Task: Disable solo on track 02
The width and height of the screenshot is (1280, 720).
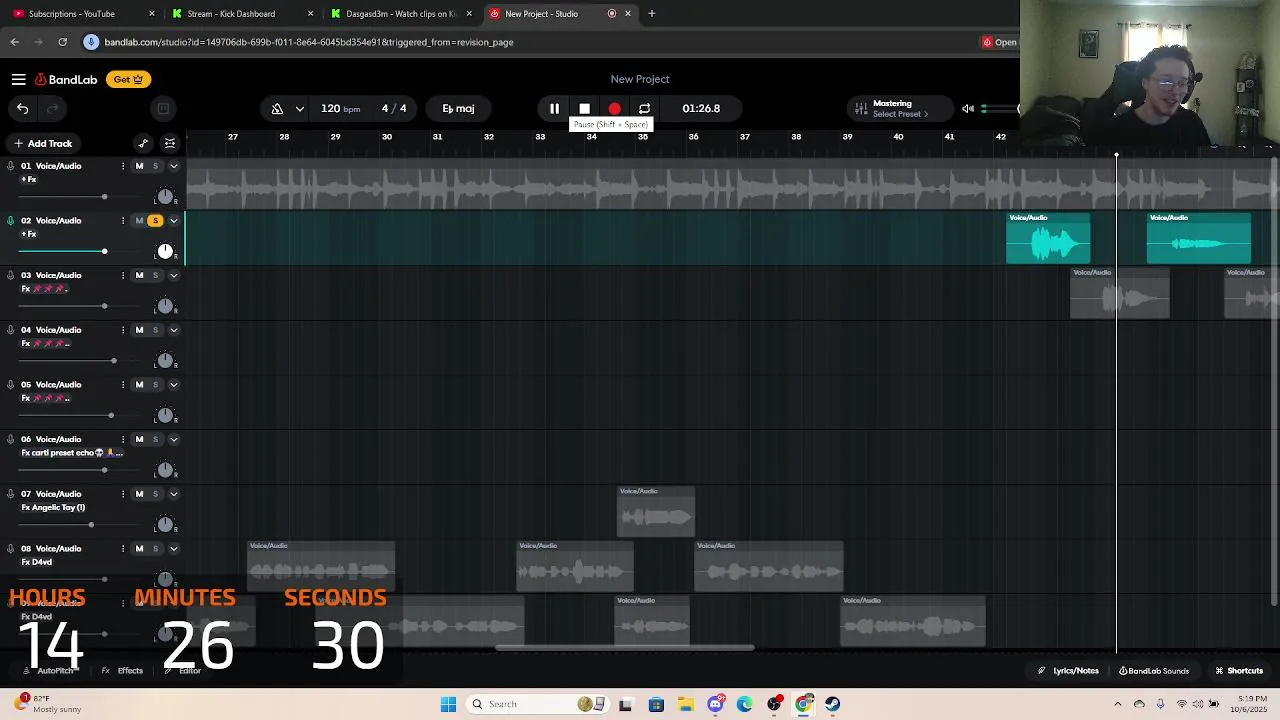Action: click(x=155, y=220)
